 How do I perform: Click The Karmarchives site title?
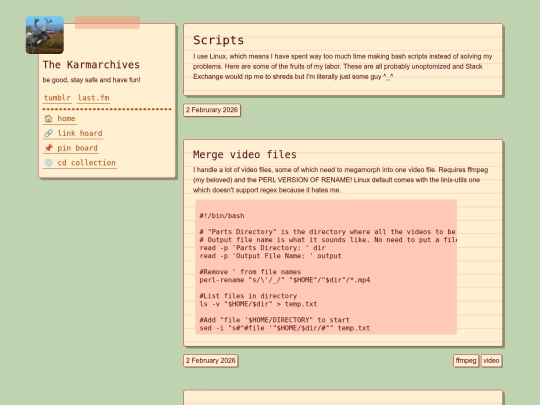click(x=91, y=65)
